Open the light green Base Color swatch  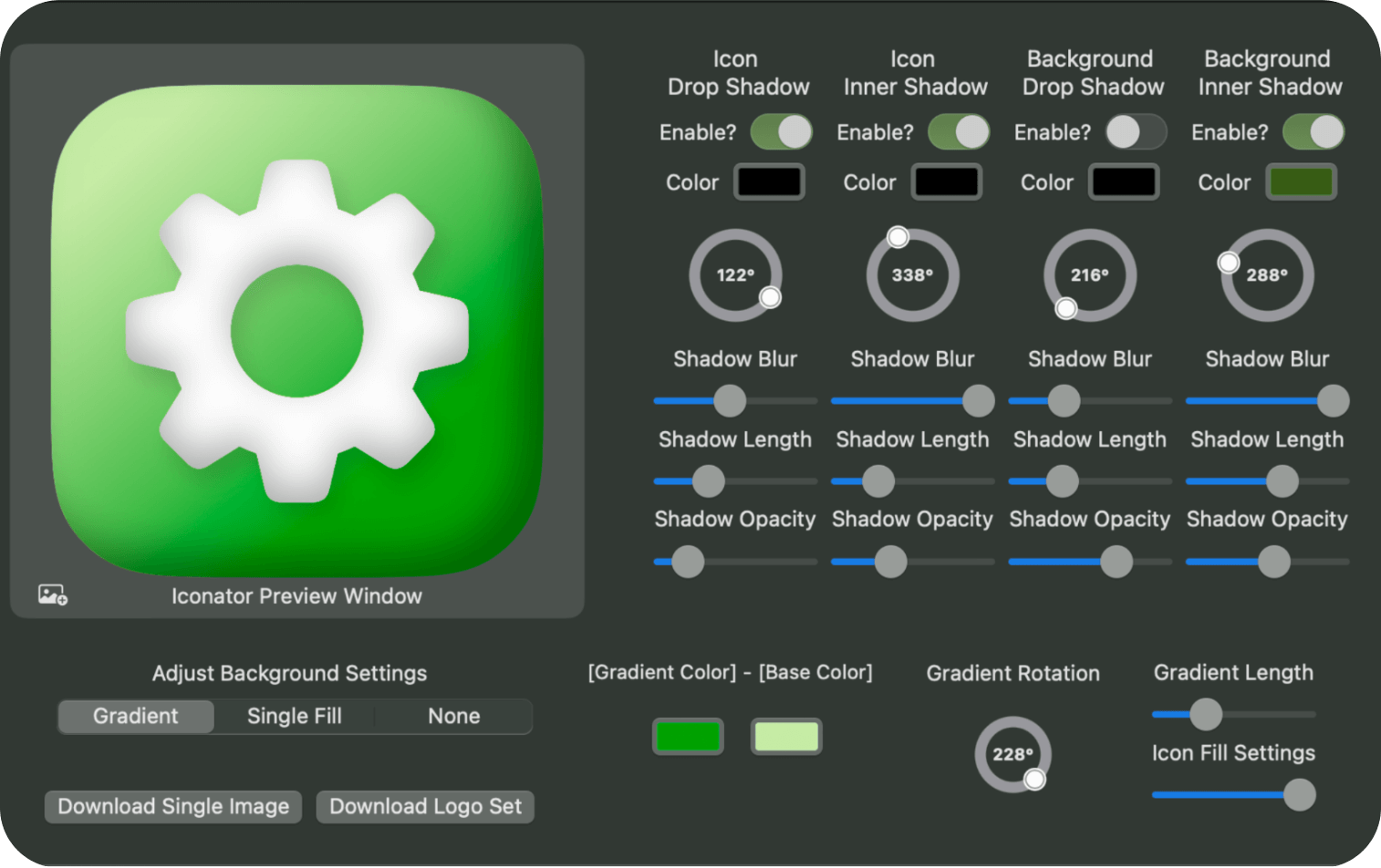(786, 737)
